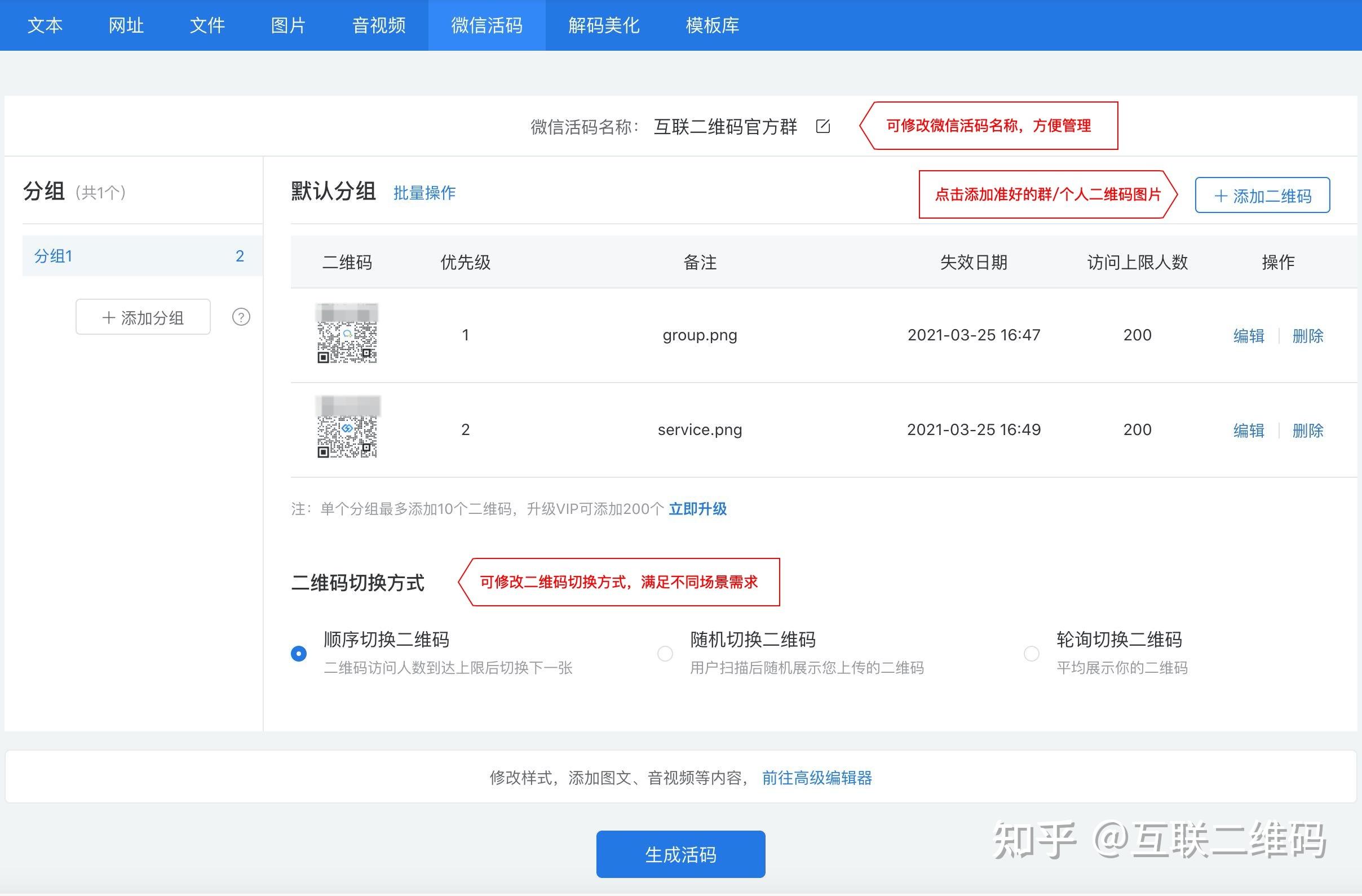The image size is (1362, 896).
Task: Open 批量操作 link
Action: (x=424, y=193)
